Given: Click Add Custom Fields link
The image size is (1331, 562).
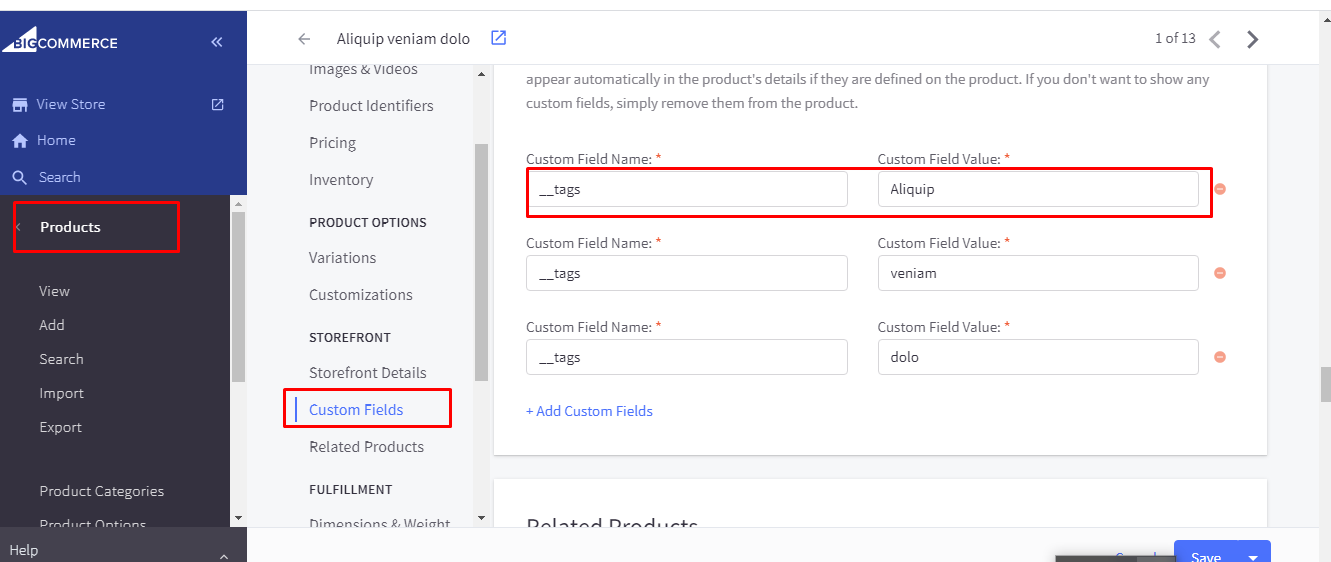Looking at the screenshot, I should coord(589,411).
